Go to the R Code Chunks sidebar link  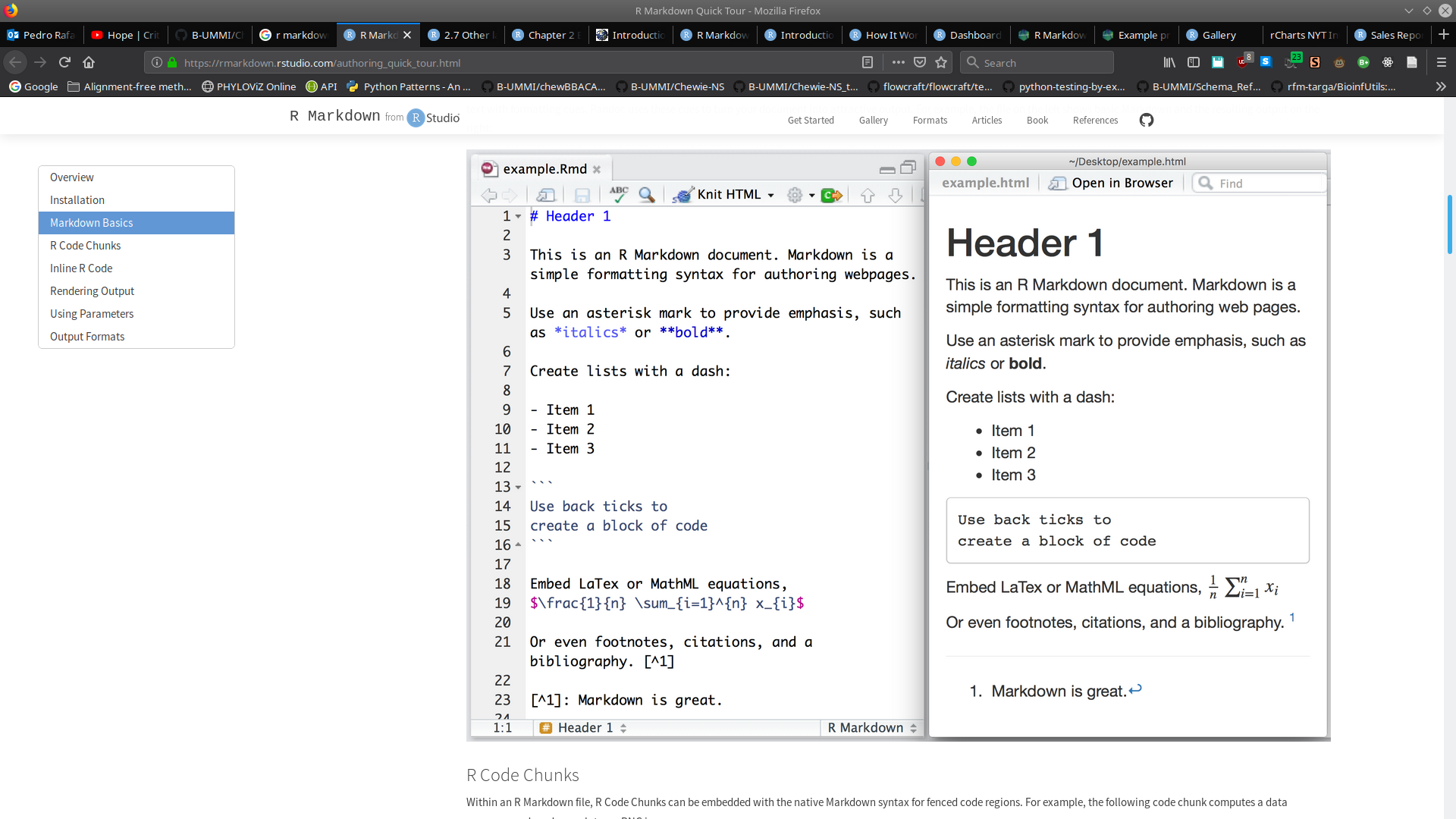(x=85, y=246)
